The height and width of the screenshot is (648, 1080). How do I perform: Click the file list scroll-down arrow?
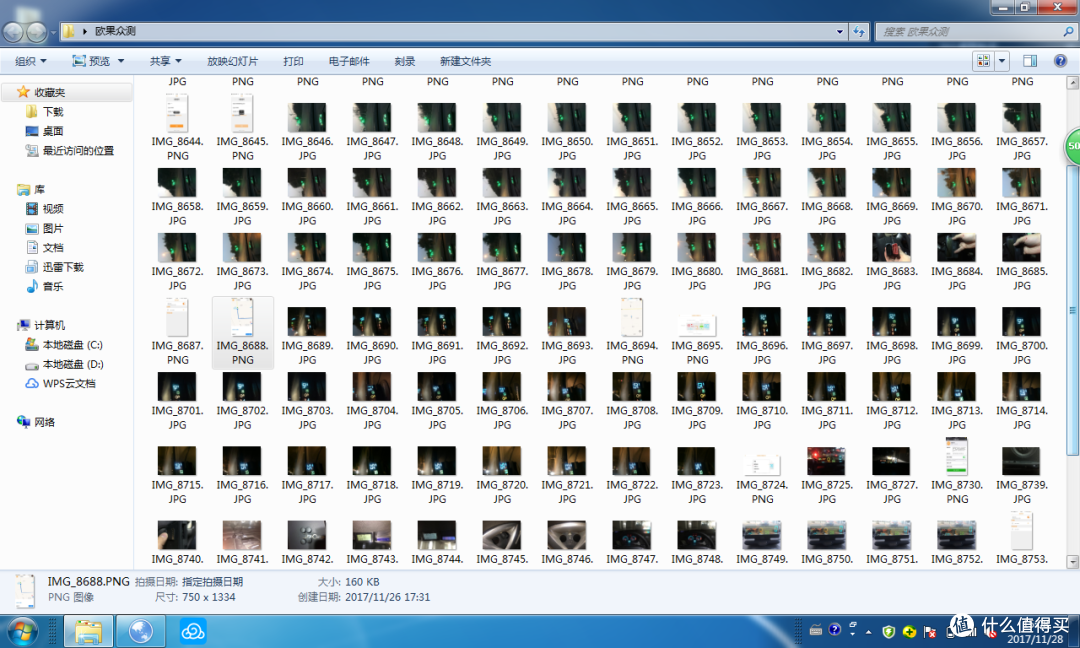pyautogui.click(x=1072, y=562)
